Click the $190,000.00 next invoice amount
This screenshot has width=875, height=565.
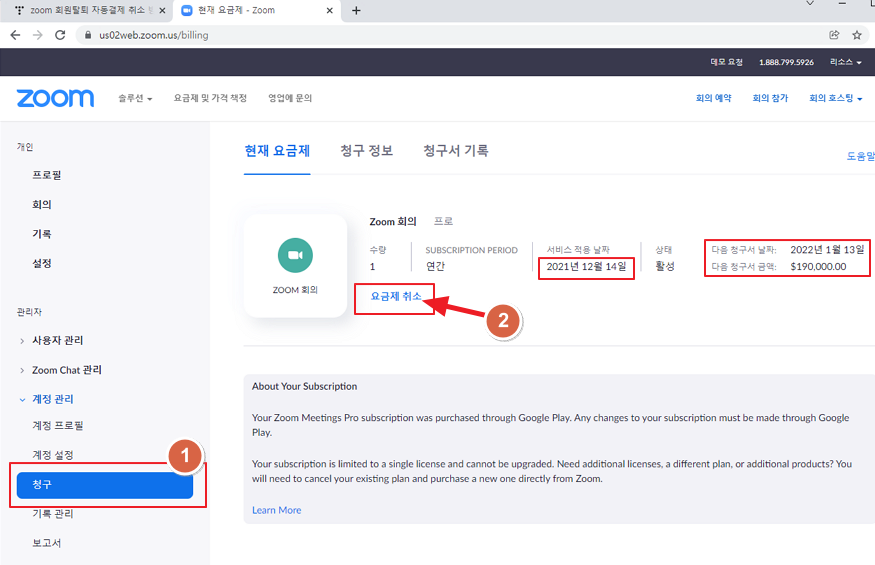(x=818, y=267)
